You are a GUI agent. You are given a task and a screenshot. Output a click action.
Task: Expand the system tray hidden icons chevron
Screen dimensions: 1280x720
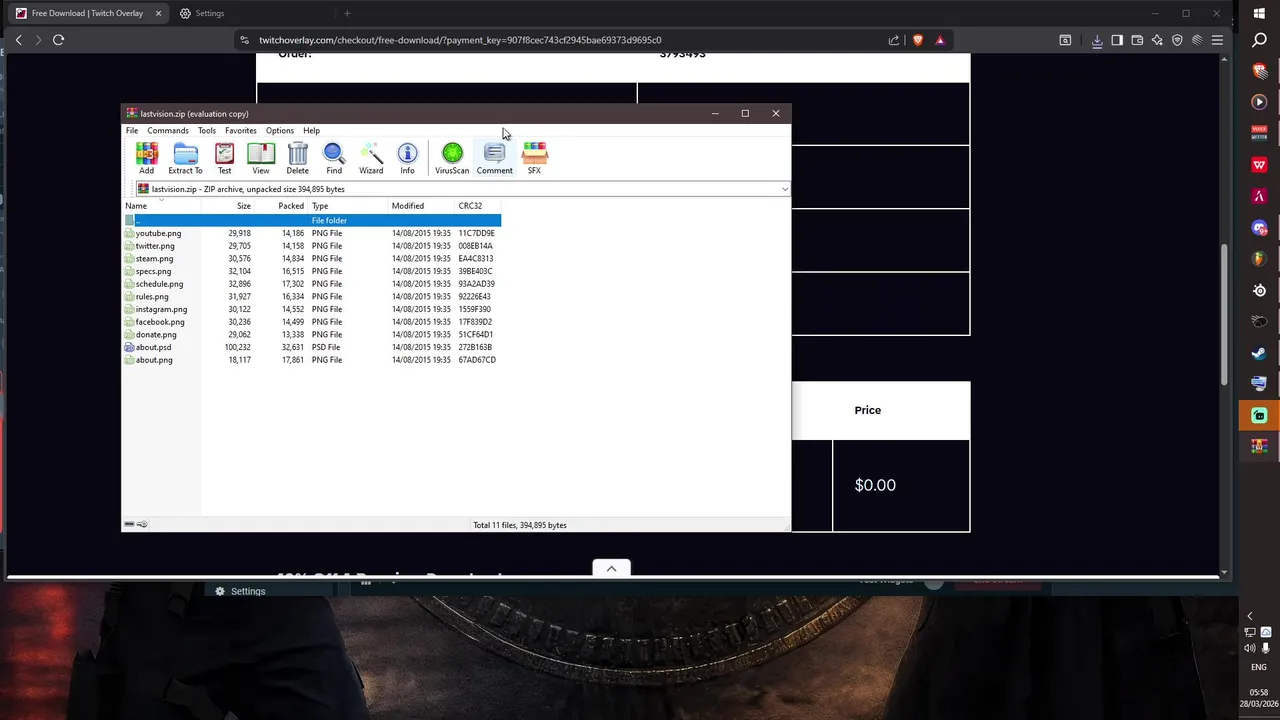tap(1249, 617)
